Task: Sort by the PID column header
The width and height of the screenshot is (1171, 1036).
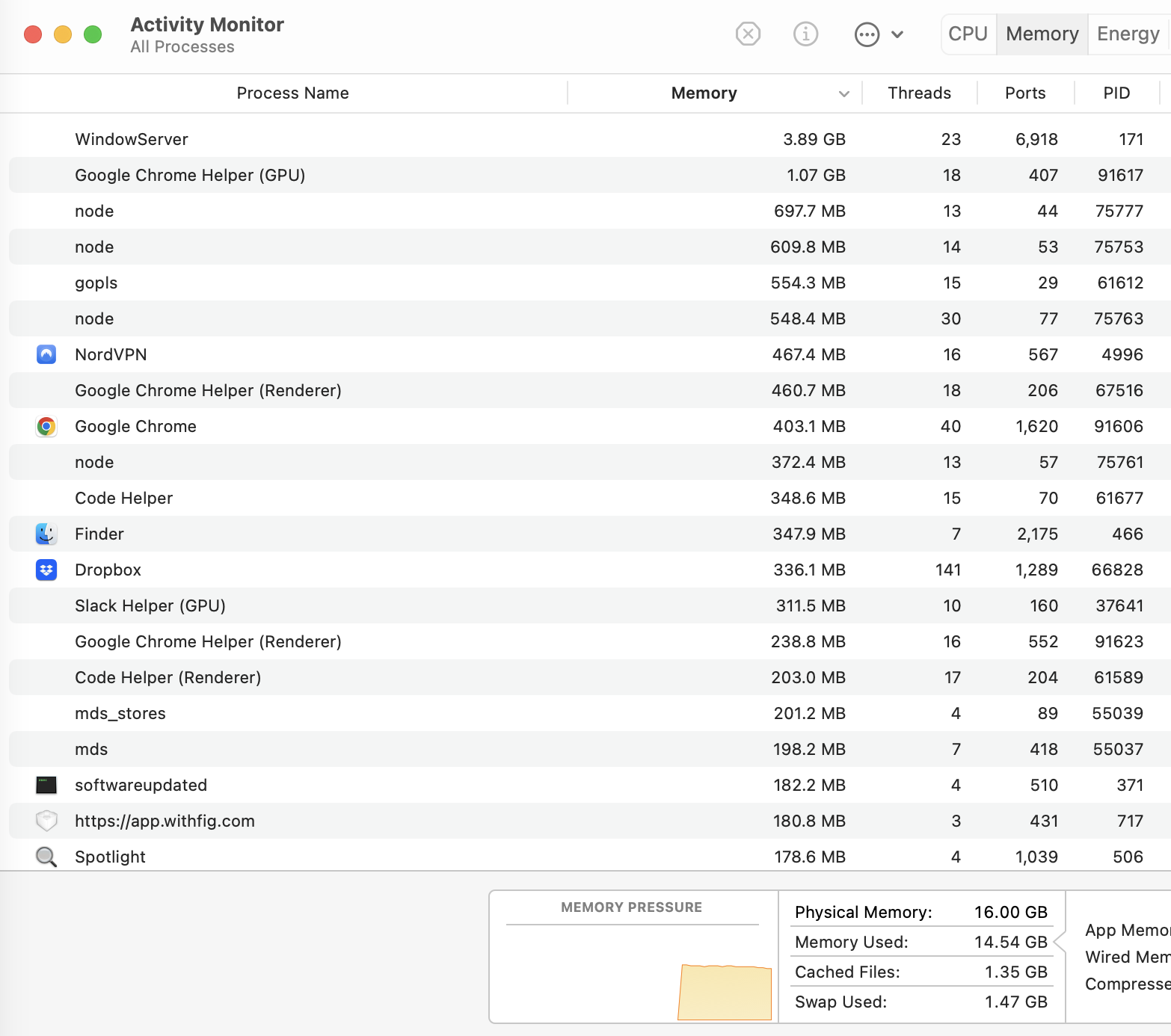Action: coord(1116,93)
